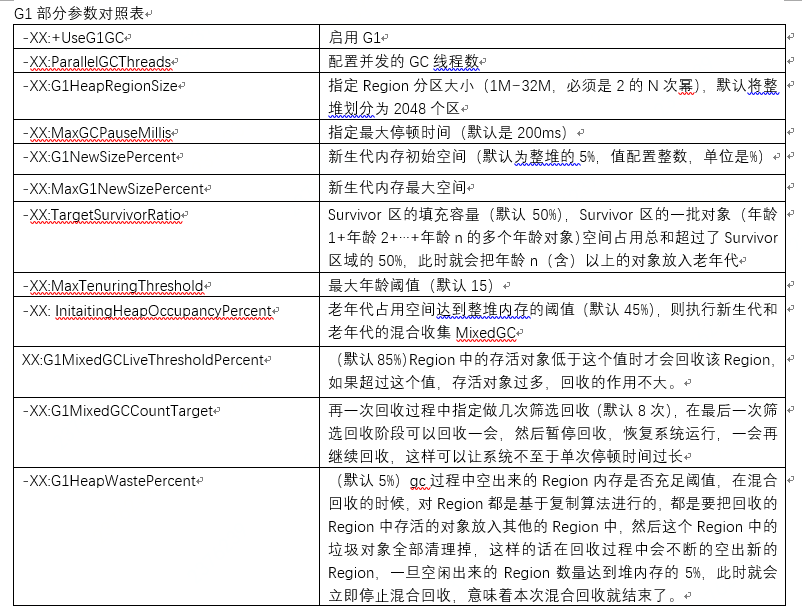
Task: Click the description starting '老年代占用空间'
Action: point(553,321)
